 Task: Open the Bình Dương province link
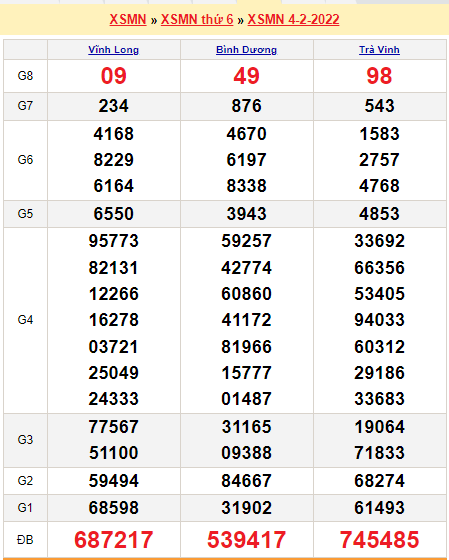click(246, 50)
